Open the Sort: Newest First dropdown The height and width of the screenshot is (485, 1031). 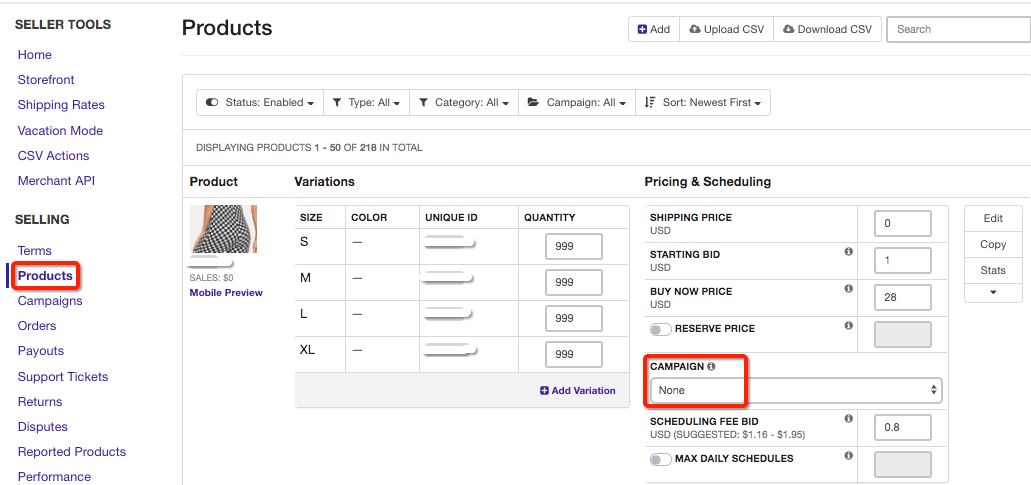tap(703, 103)
